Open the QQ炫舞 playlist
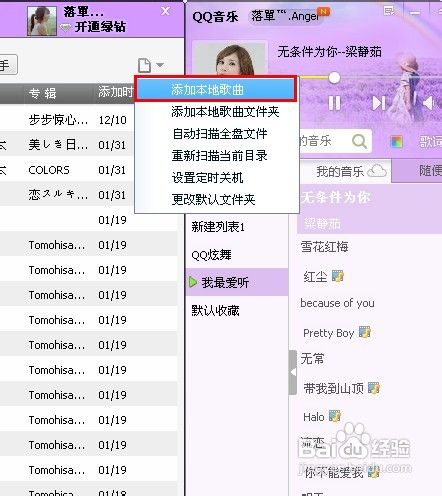This screenshot has height=496, width=442. pos(211,255)
